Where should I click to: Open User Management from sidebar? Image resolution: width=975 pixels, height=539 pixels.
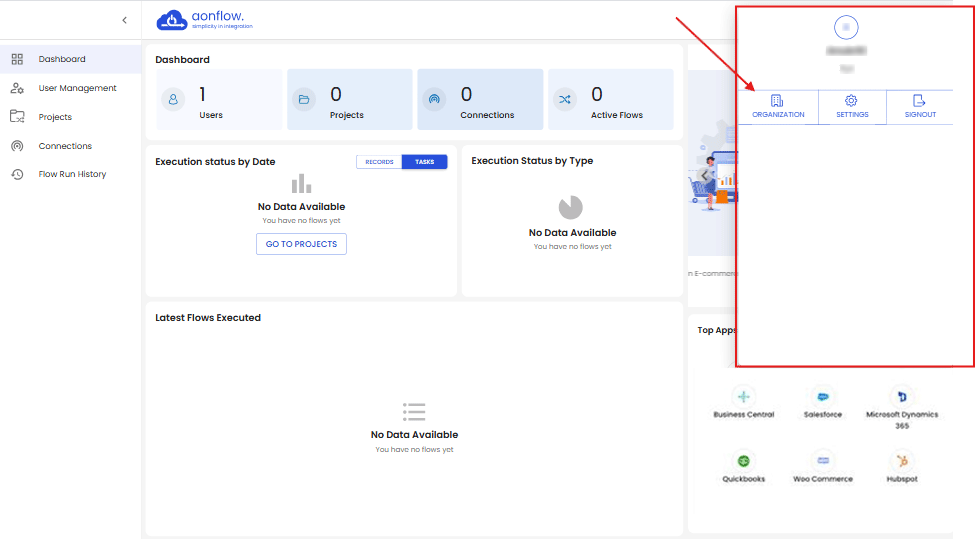pos(77,88)
